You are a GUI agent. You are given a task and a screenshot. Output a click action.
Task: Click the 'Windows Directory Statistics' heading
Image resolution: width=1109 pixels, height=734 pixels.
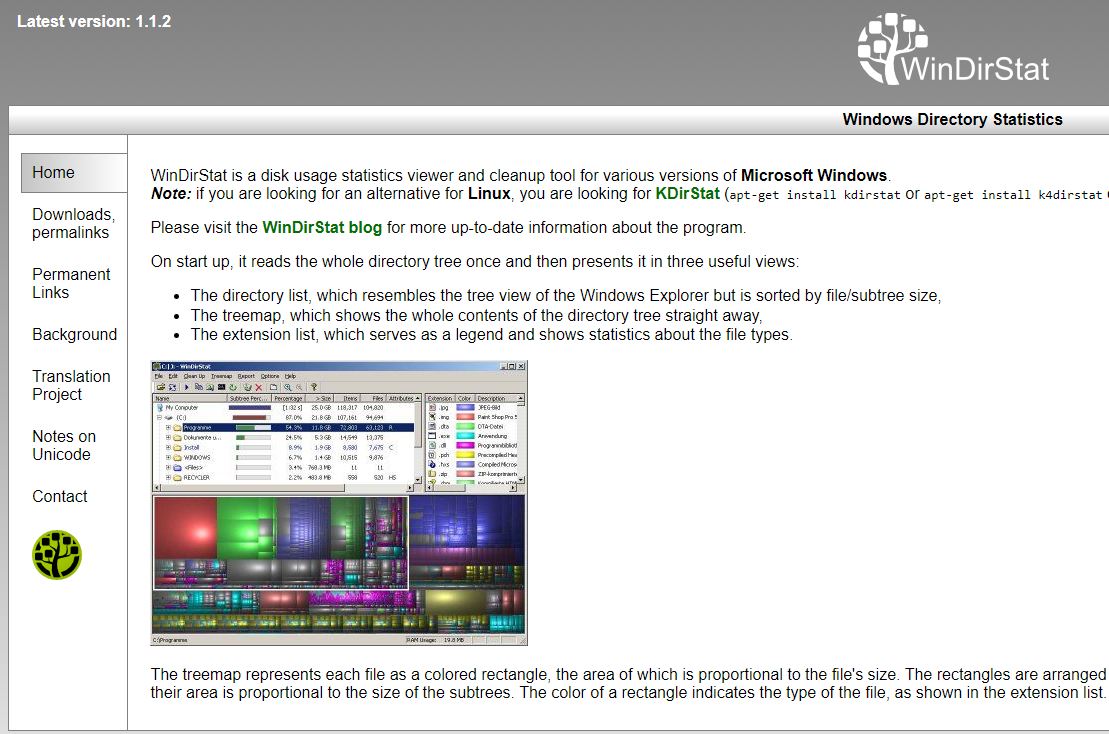pos(952,120)
